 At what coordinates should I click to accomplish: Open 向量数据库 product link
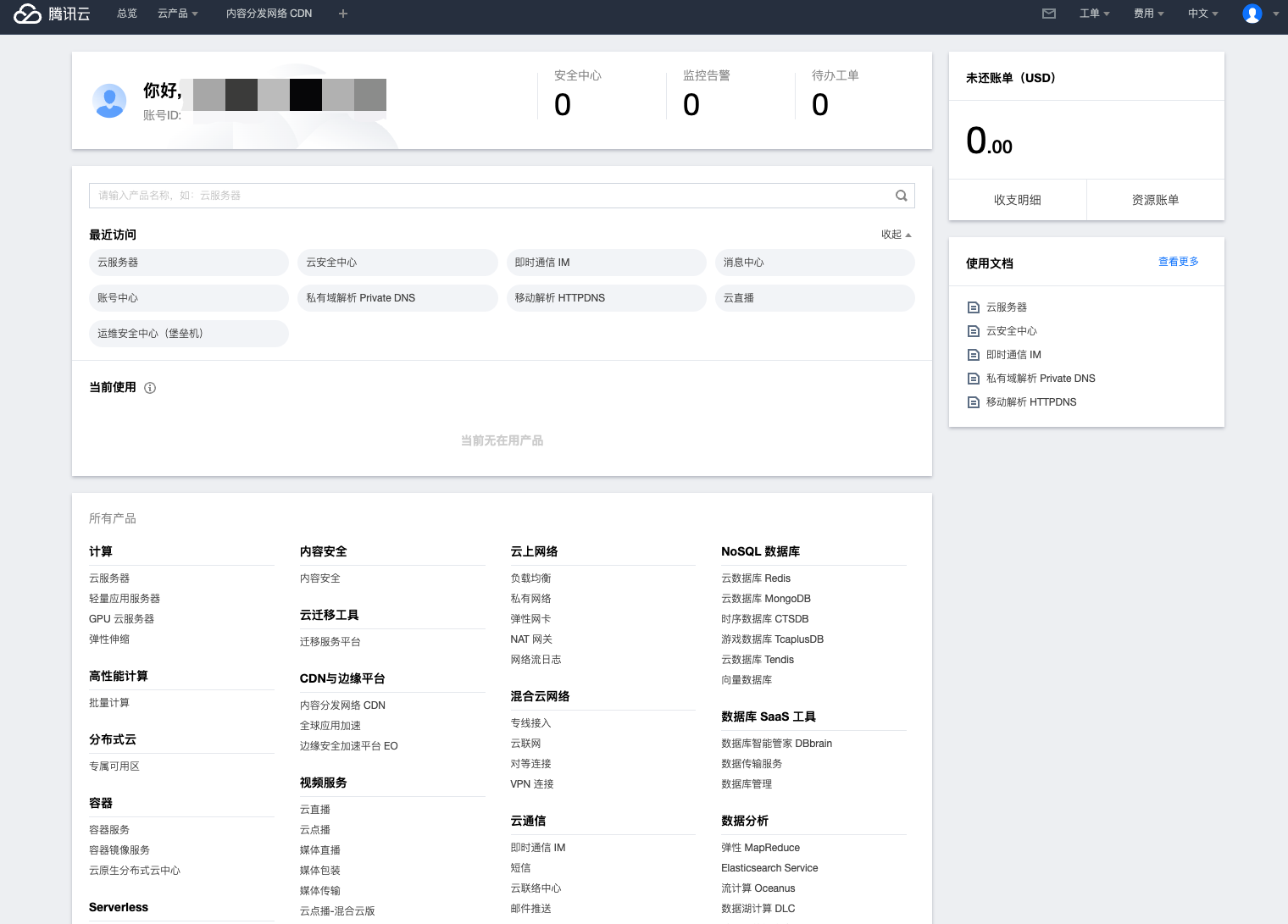coord(747,680)
